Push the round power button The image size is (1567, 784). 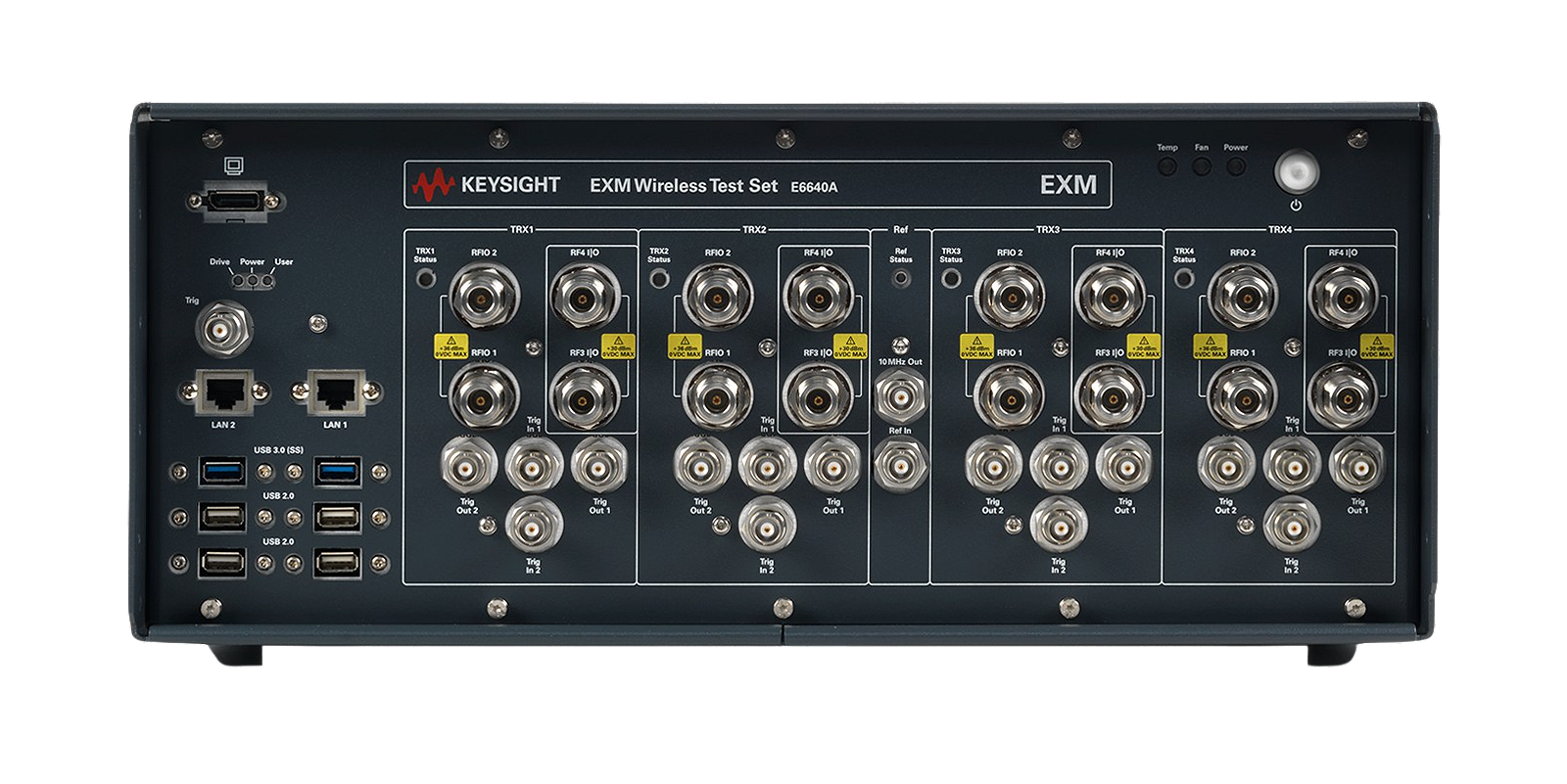click(1296, 173)
